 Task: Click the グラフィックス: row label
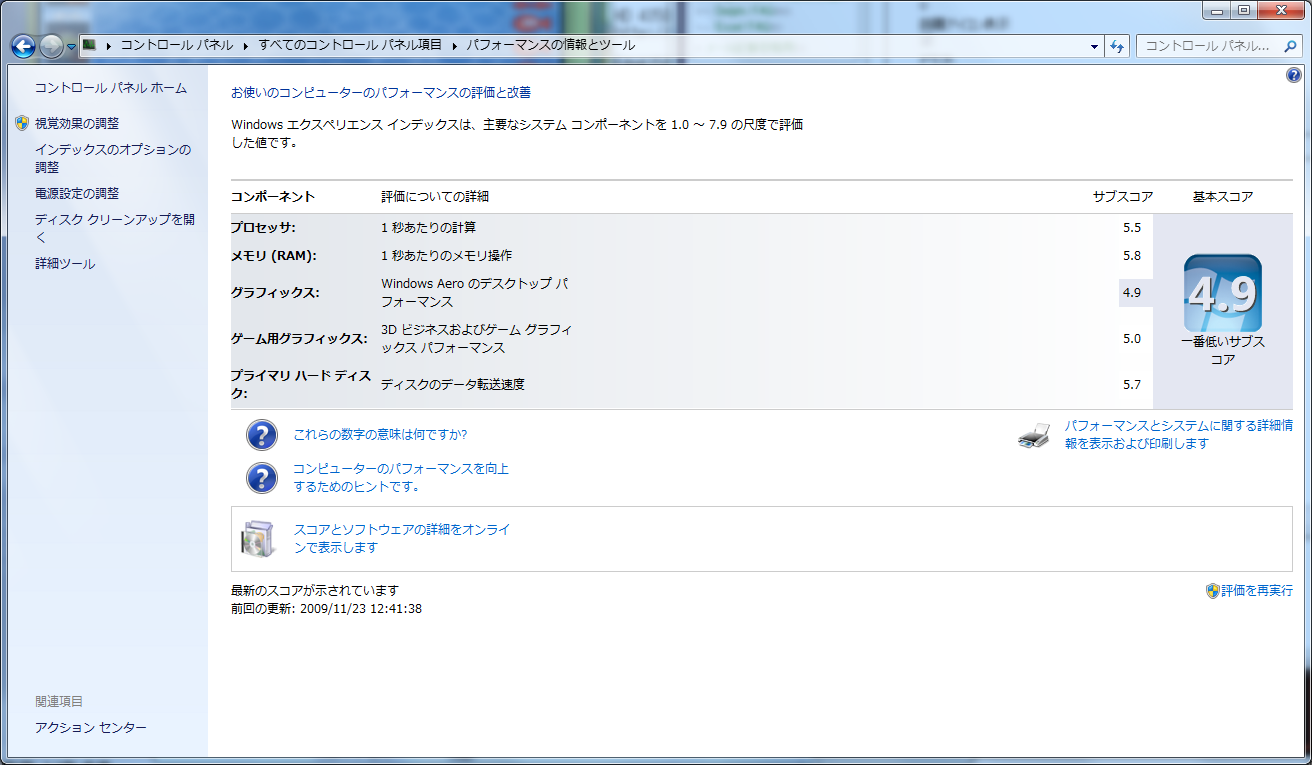click(275, 293)
